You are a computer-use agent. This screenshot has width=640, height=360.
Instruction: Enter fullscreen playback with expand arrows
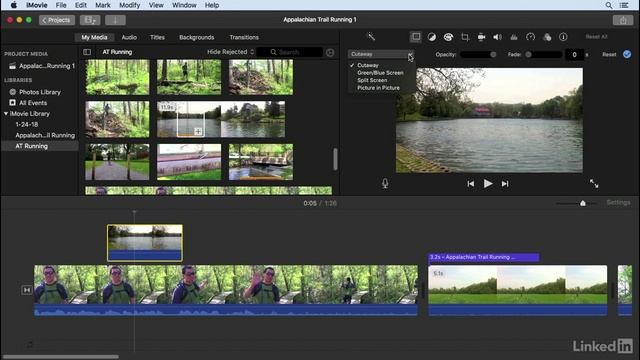594,184
